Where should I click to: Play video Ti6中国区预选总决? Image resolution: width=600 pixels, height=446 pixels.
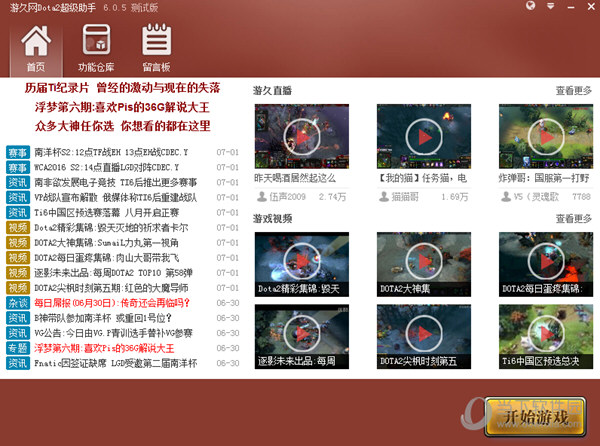(x=546, y=337)
